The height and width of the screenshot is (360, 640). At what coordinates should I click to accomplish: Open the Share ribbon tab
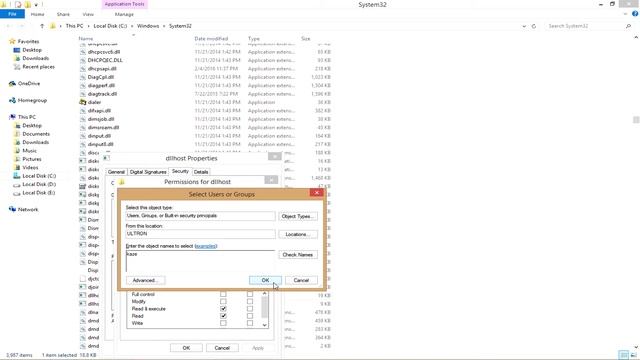point(63,14)
